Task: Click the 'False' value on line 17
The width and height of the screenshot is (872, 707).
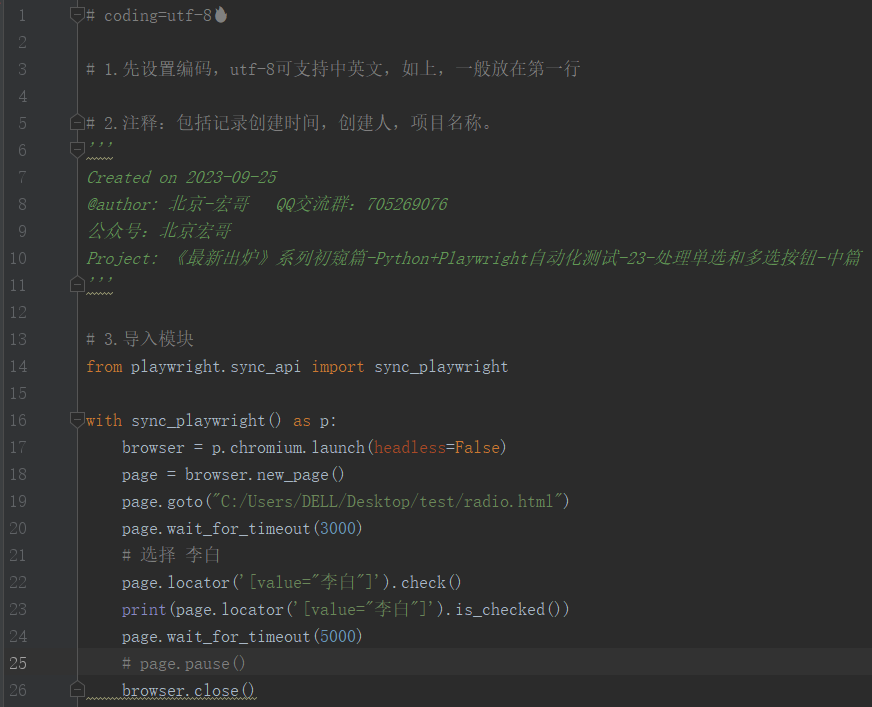Action: pyautogui.click(x=477, y=448)
